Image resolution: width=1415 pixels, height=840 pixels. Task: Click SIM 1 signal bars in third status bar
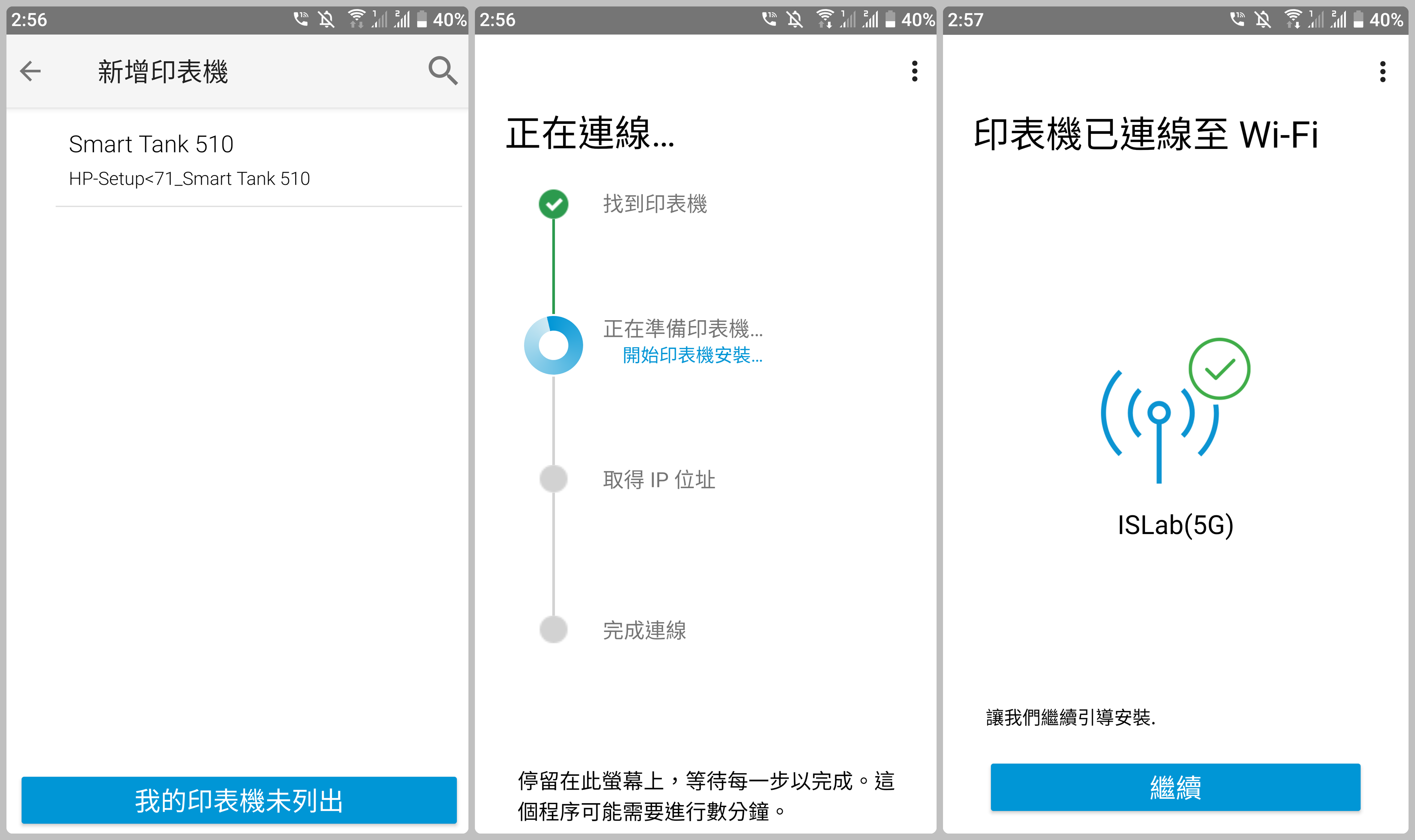coord(1316,19)
